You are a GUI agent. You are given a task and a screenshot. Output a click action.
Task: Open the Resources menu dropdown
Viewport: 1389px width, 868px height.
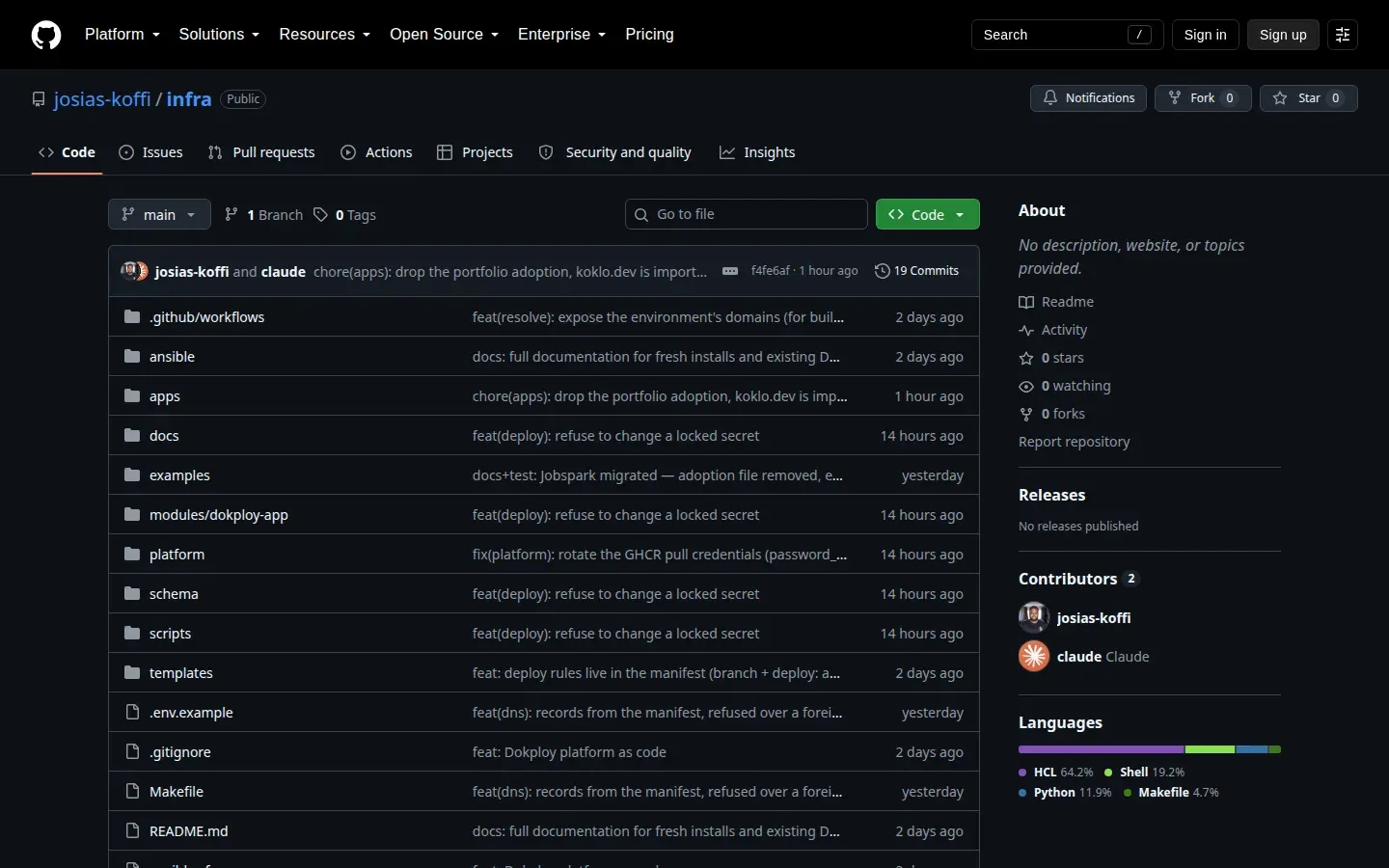pyautogui.click(x=325, y=35)
